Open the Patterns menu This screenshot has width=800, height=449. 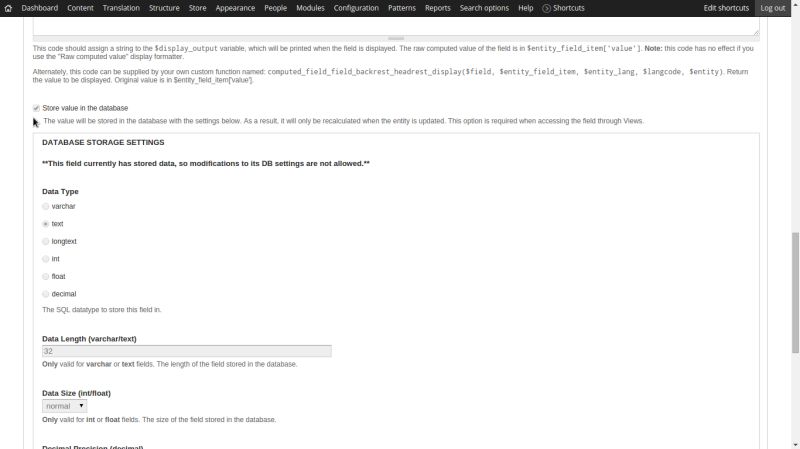point(402,8)
